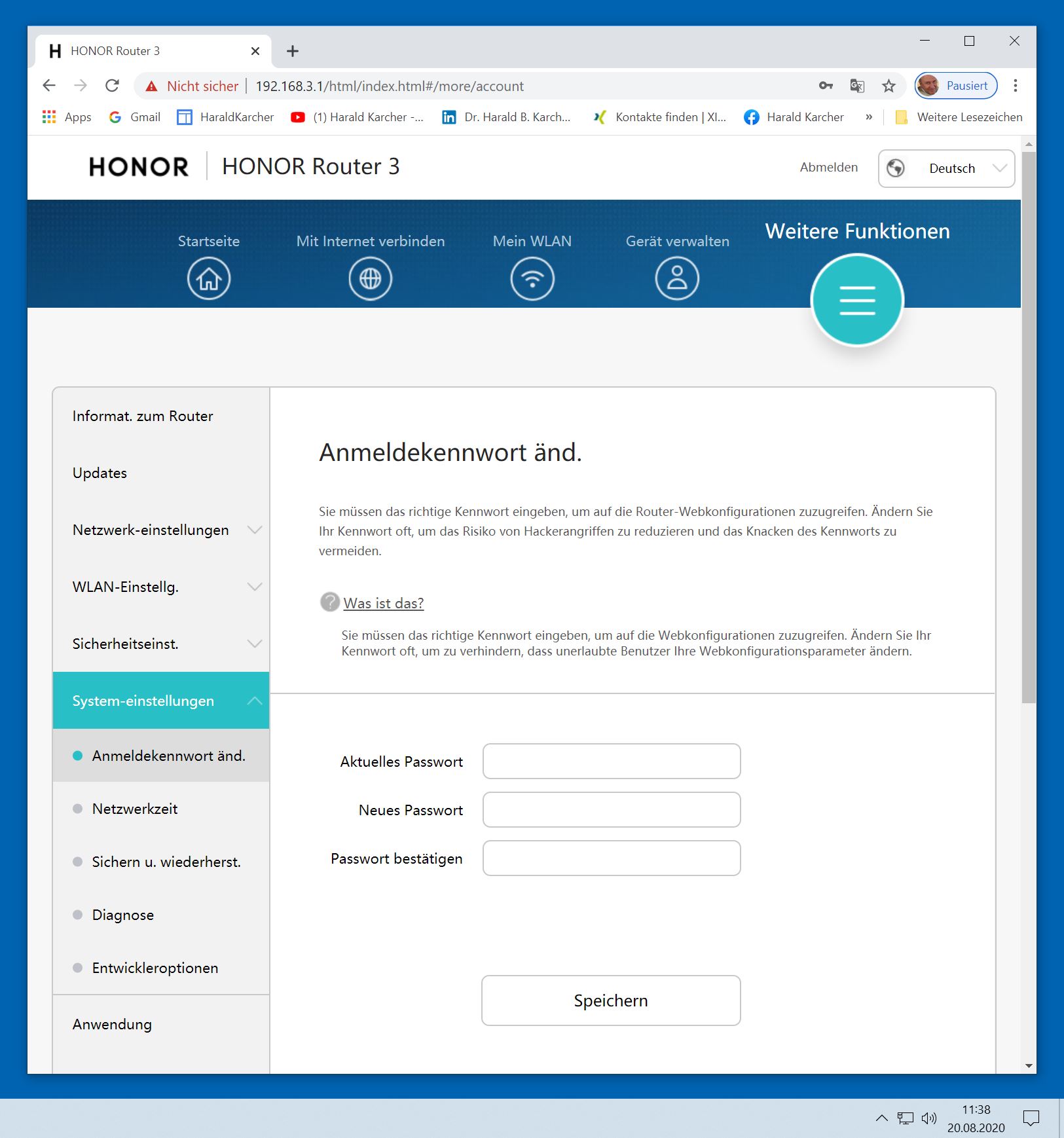Viewport: 1064px width, 1138px height.
Task: Bookmark this page with the star icon
Action: pyautogui.click(x=889, y=86)
